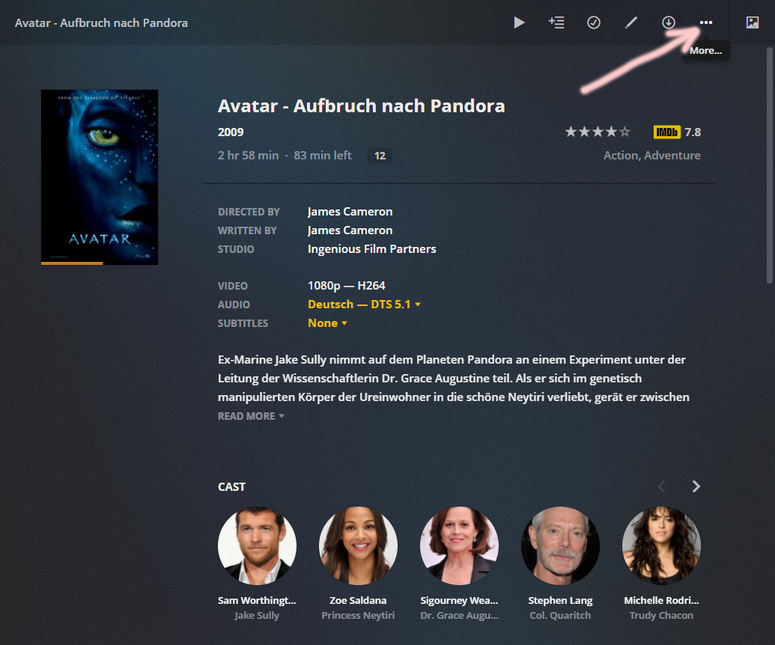Open audio track dropdown Deutsch DTS 5.1
Viewport: 775px width, 645px height.
click(364, 304)
